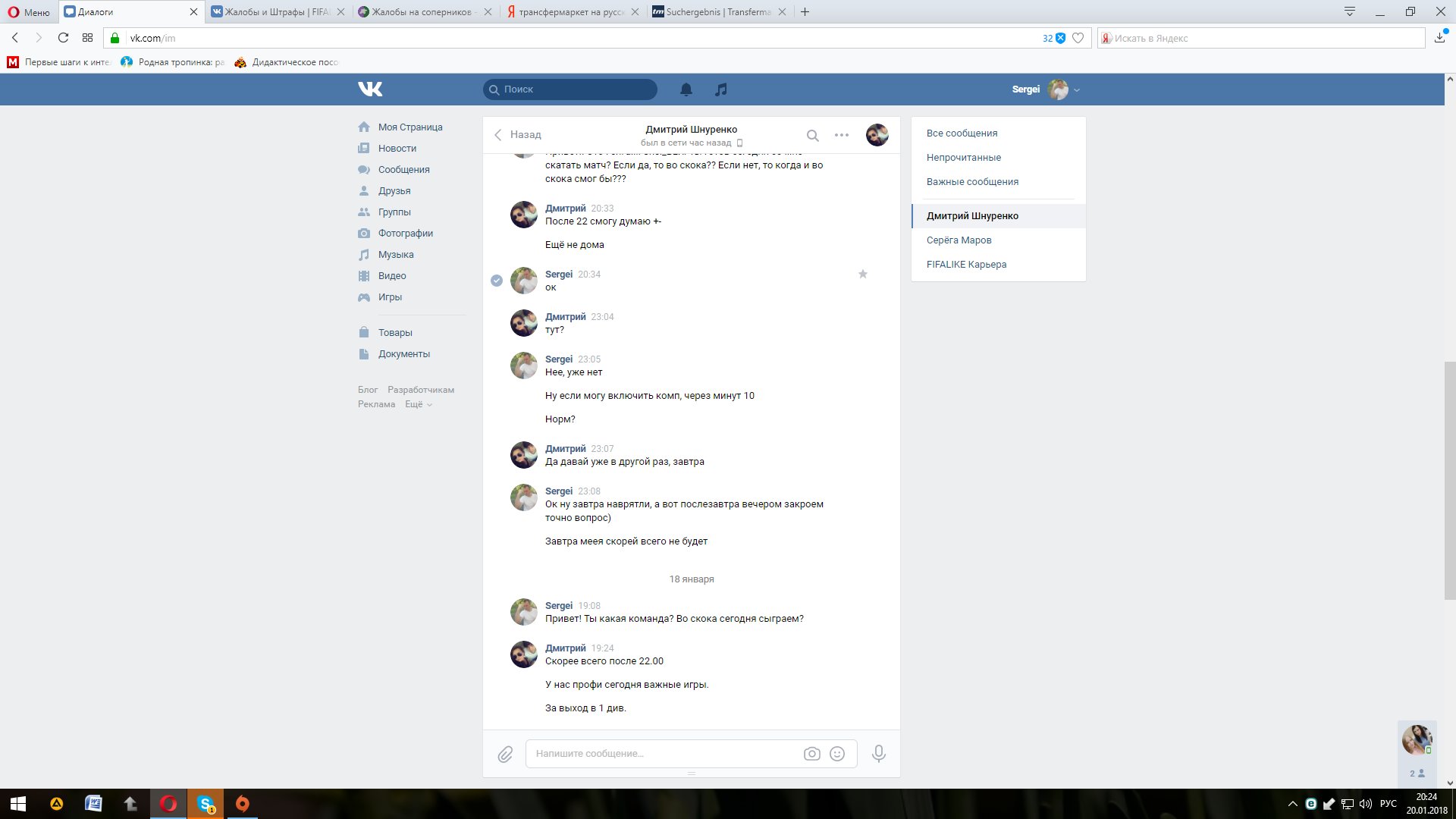Go back in browser history

tap(15, 38)
